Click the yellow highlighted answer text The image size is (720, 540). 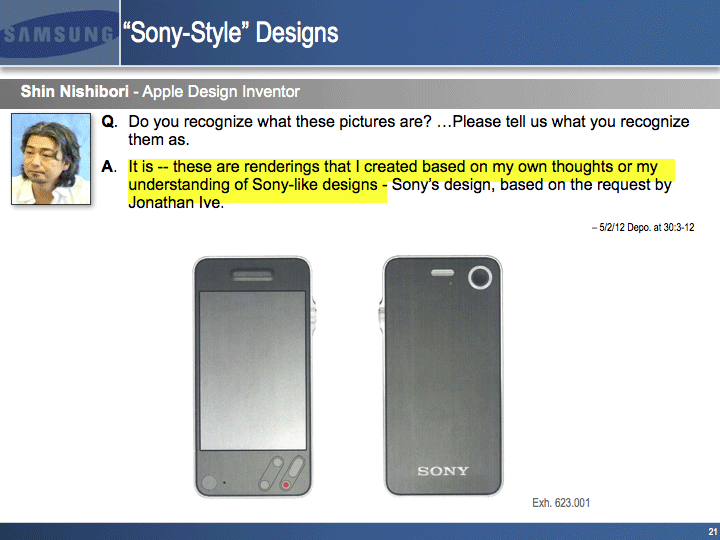(390, 168)
